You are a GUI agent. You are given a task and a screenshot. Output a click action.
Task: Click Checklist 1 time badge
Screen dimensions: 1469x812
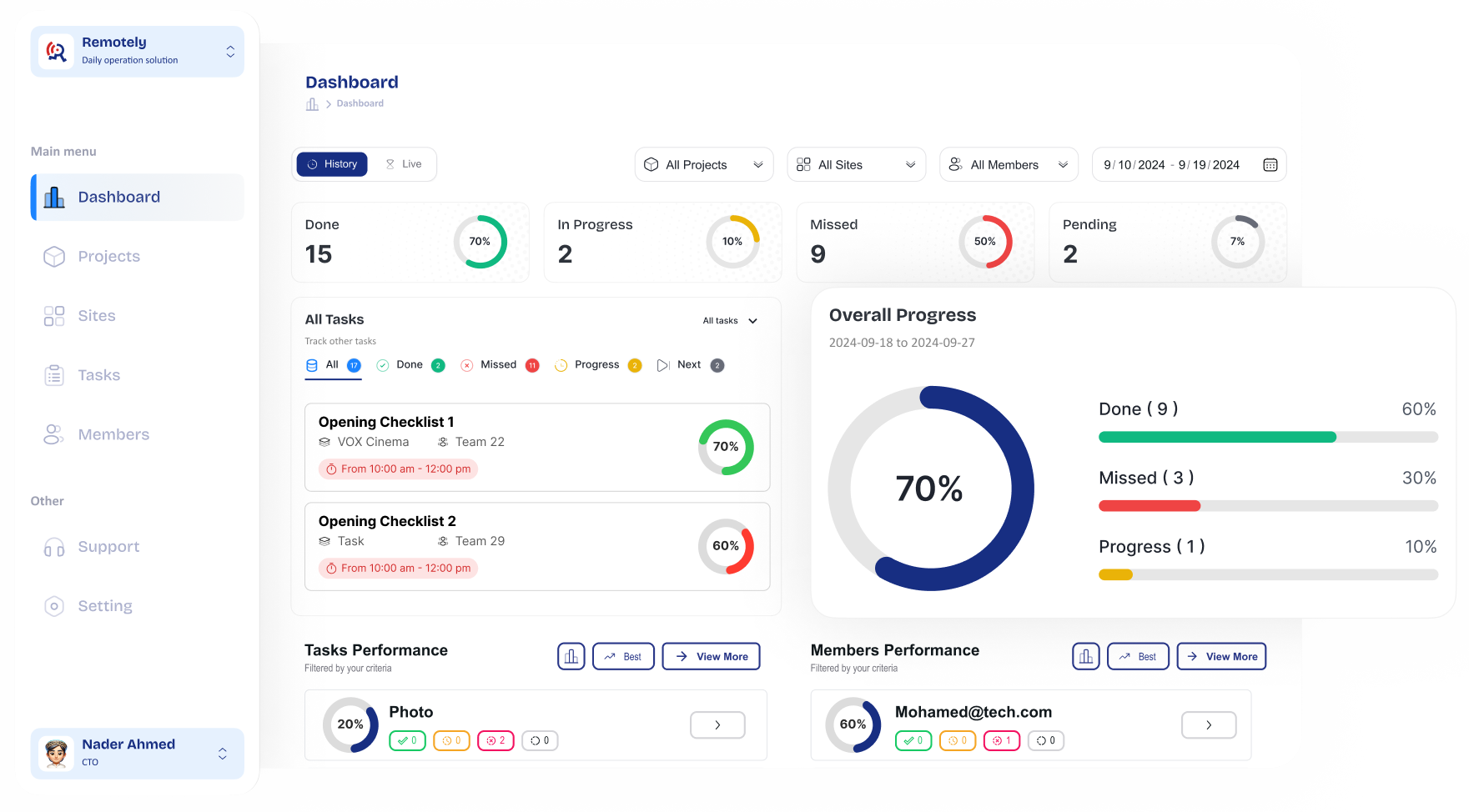pos(398,469)
